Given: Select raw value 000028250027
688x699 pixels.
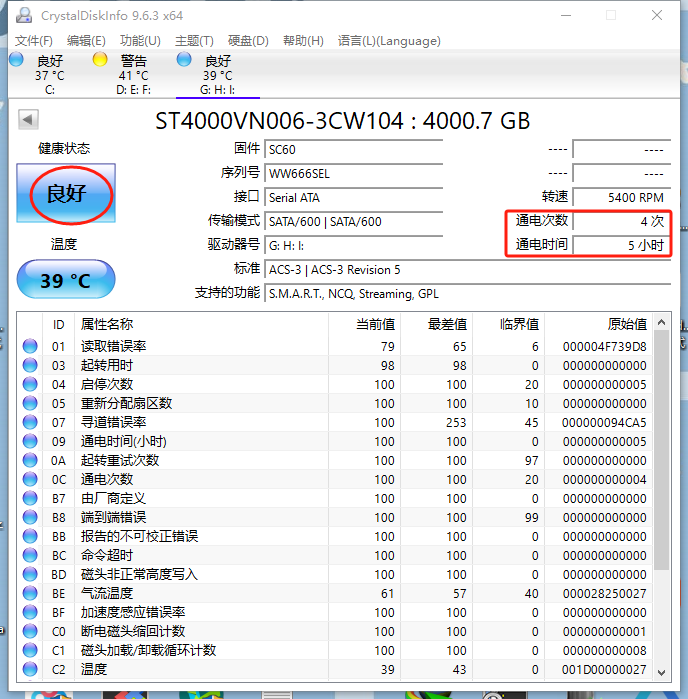Looking at the screenshot, I should (604, 594).
